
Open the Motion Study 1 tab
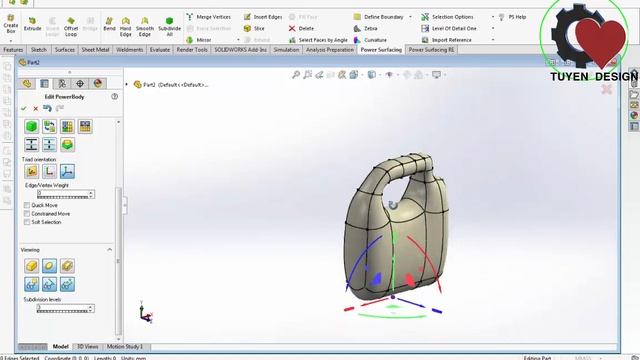click(125, 347)
